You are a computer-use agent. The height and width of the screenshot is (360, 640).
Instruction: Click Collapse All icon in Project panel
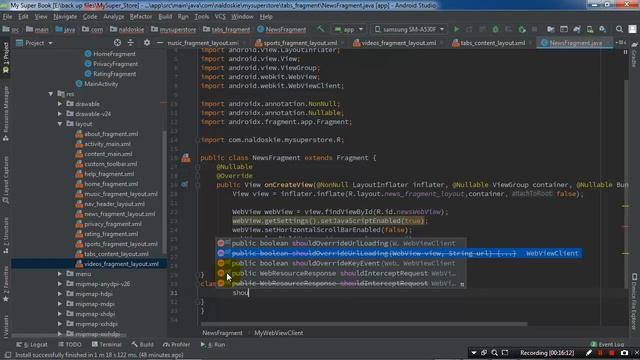tap(131, 42)
